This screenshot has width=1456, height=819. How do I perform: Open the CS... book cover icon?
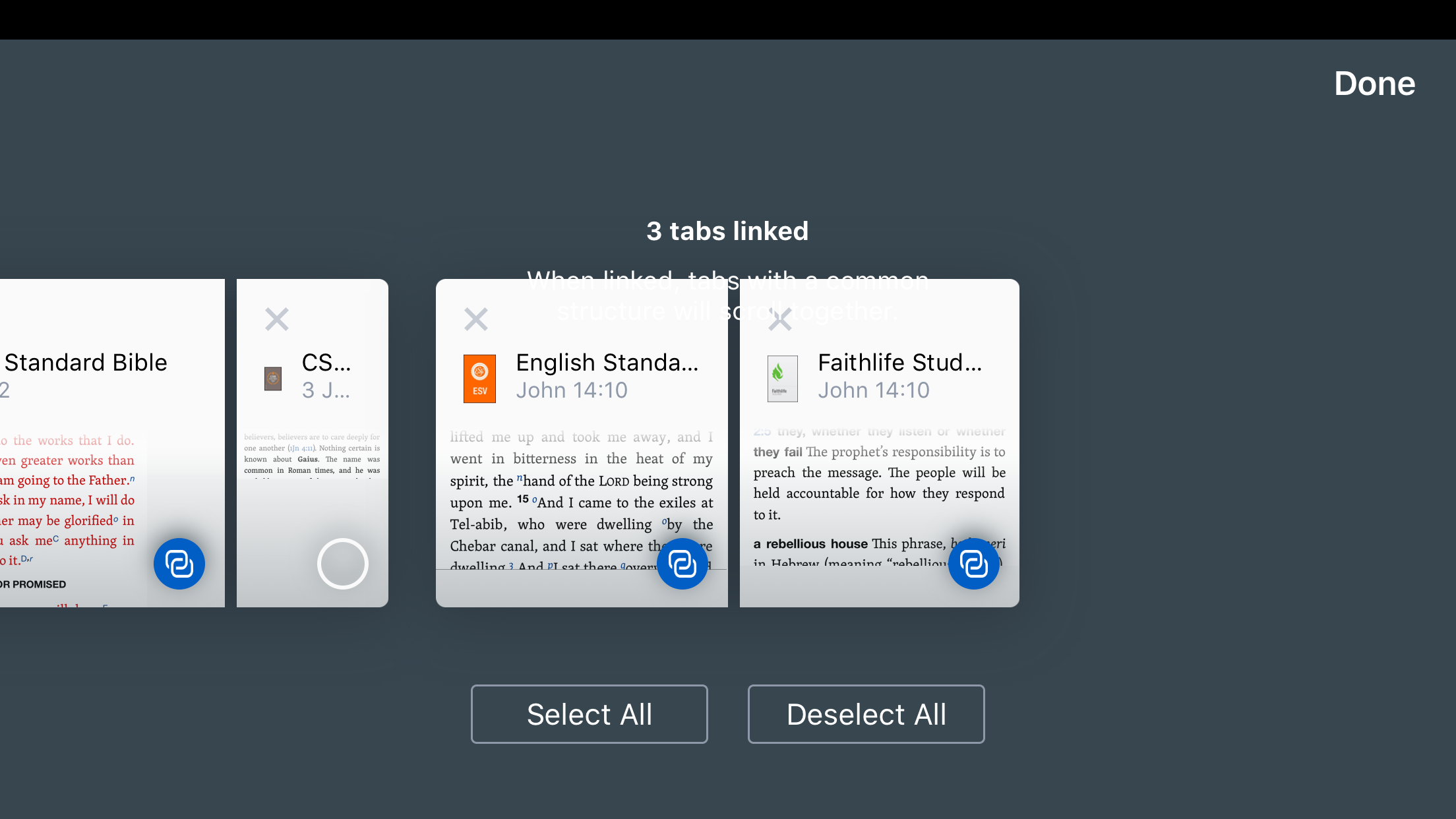273,379
